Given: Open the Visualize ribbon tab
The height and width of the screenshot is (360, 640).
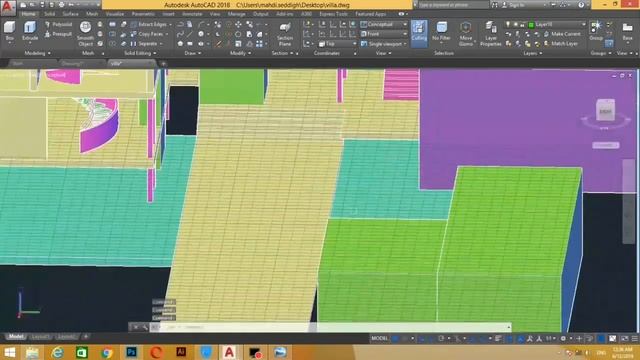Looking at the screenshot, I should click(x=115, y=14).
